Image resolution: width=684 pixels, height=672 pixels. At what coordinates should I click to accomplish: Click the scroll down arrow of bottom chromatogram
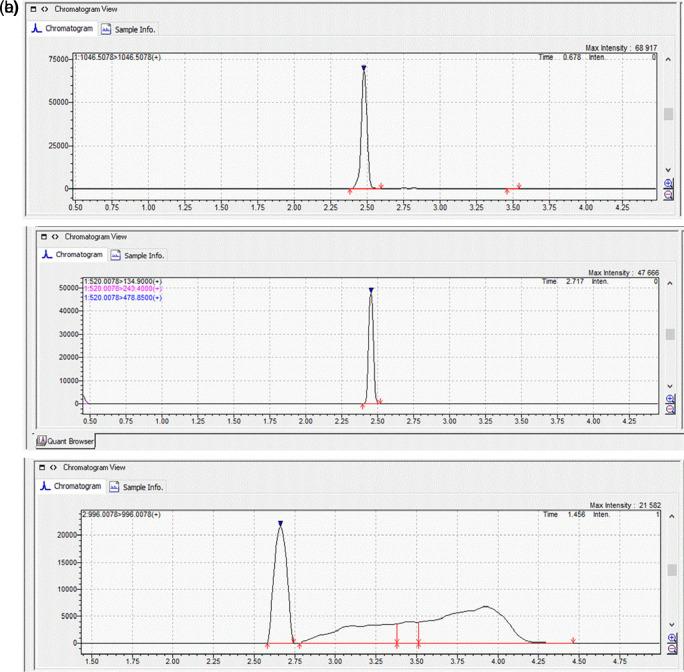671,625
